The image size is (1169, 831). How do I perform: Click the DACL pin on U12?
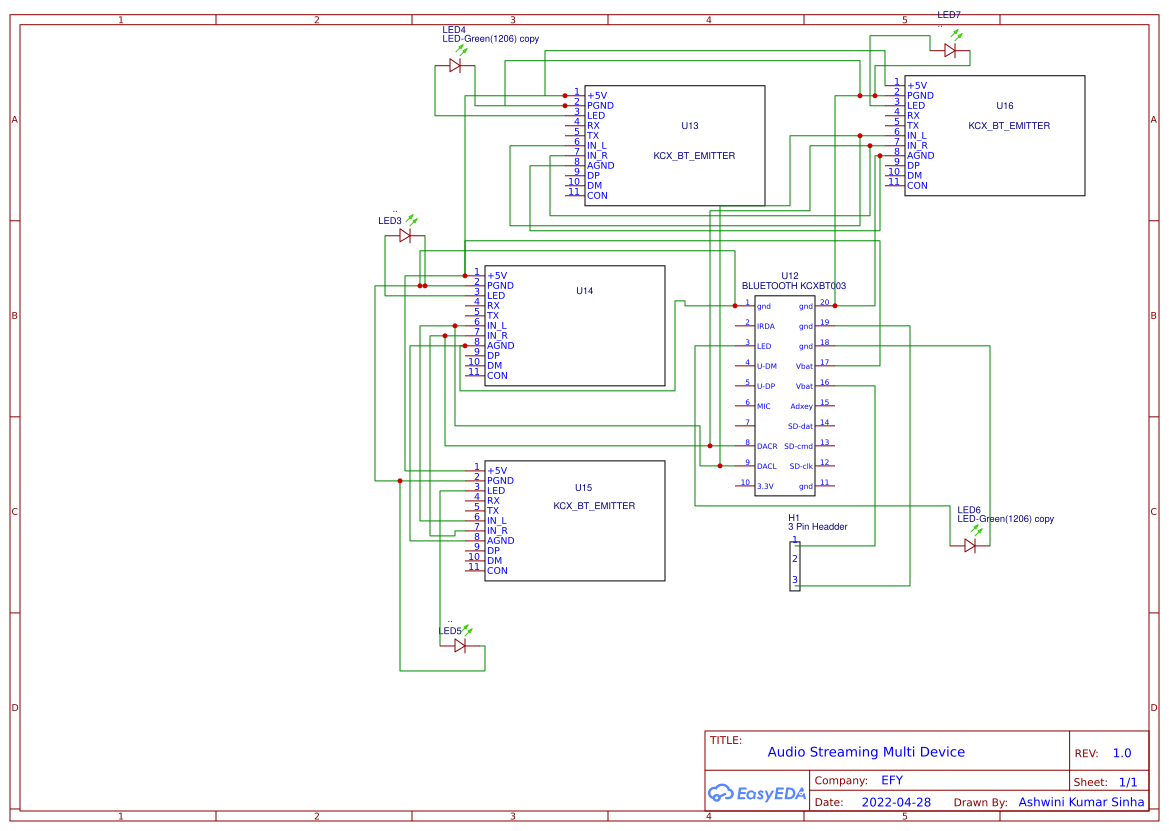[766, 466]
